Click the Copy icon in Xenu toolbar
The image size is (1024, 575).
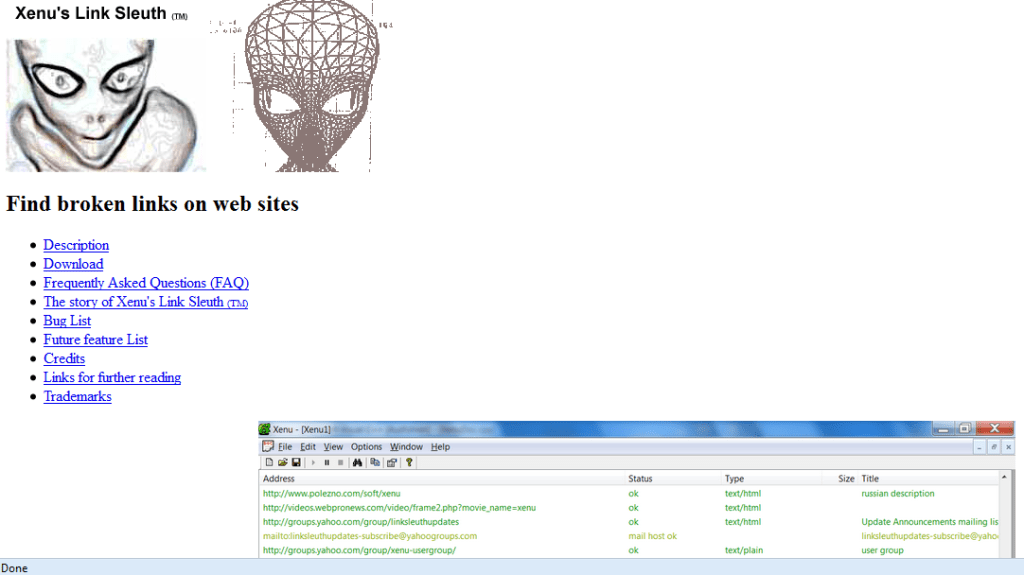[375, 462]
